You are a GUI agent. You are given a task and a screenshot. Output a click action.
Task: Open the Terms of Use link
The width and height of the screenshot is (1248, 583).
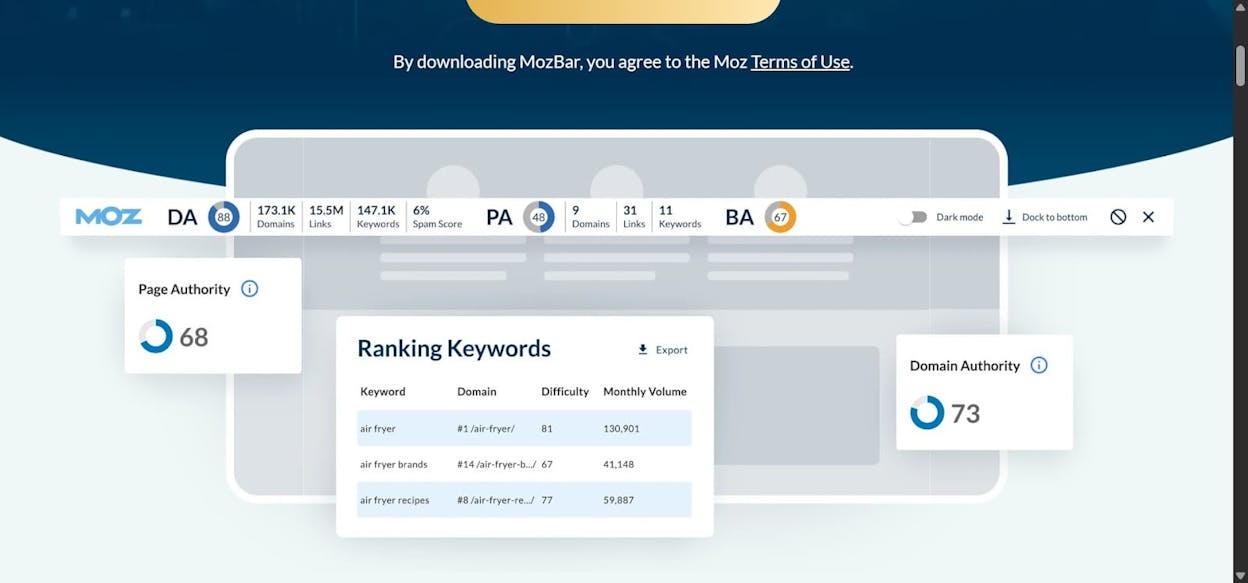pos(800,62)
